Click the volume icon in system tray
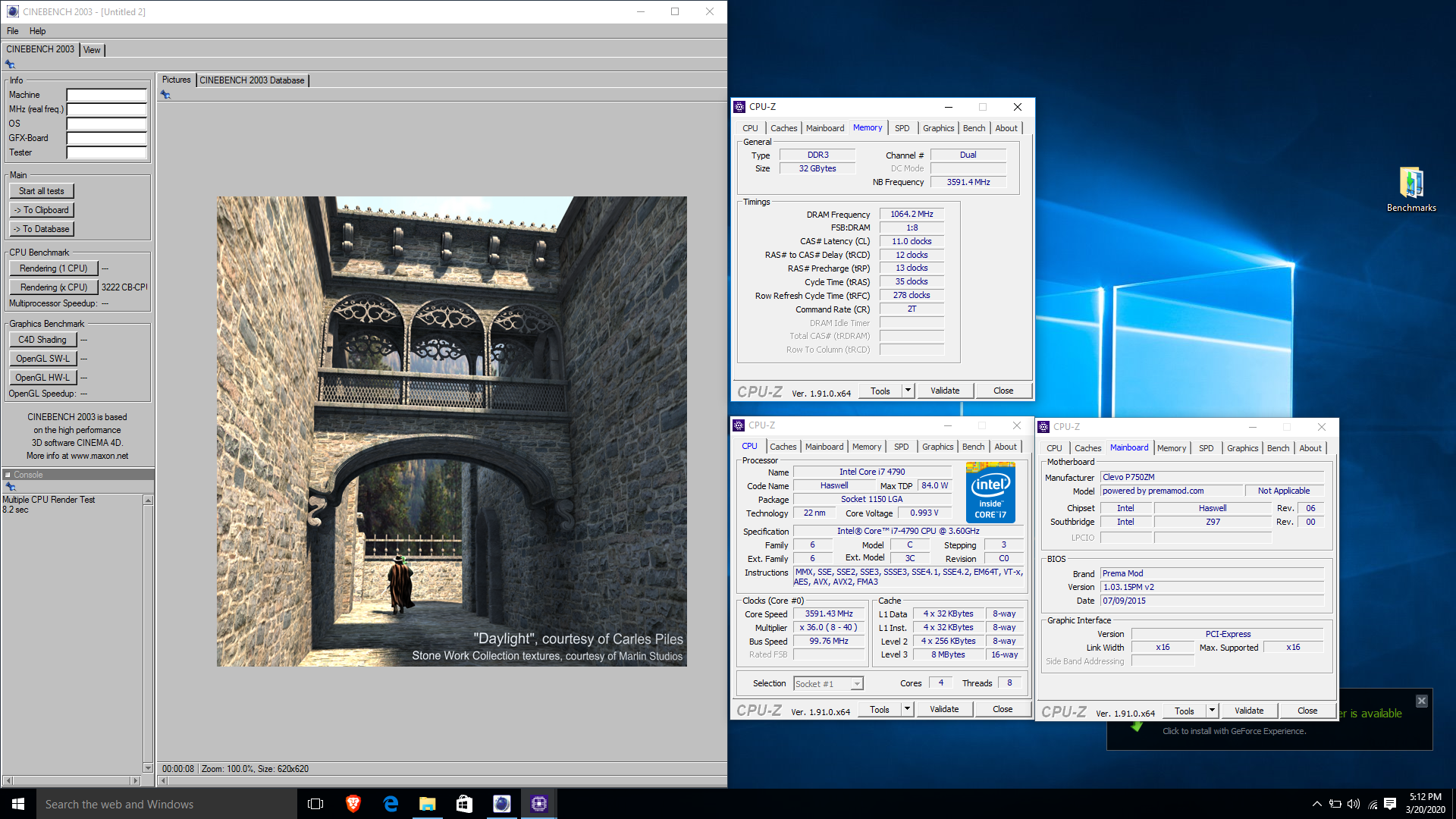This screenshot has height=819, width=1456. click(x=1354, y=804)
